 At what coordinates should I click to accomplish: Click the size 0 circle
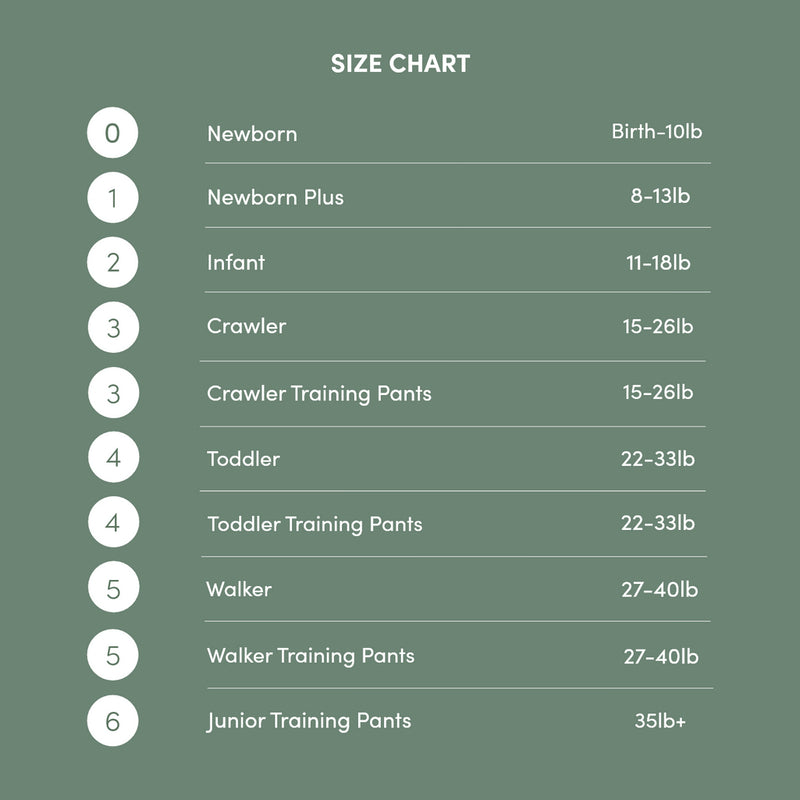pyautogui.click(x=112, y=133)
